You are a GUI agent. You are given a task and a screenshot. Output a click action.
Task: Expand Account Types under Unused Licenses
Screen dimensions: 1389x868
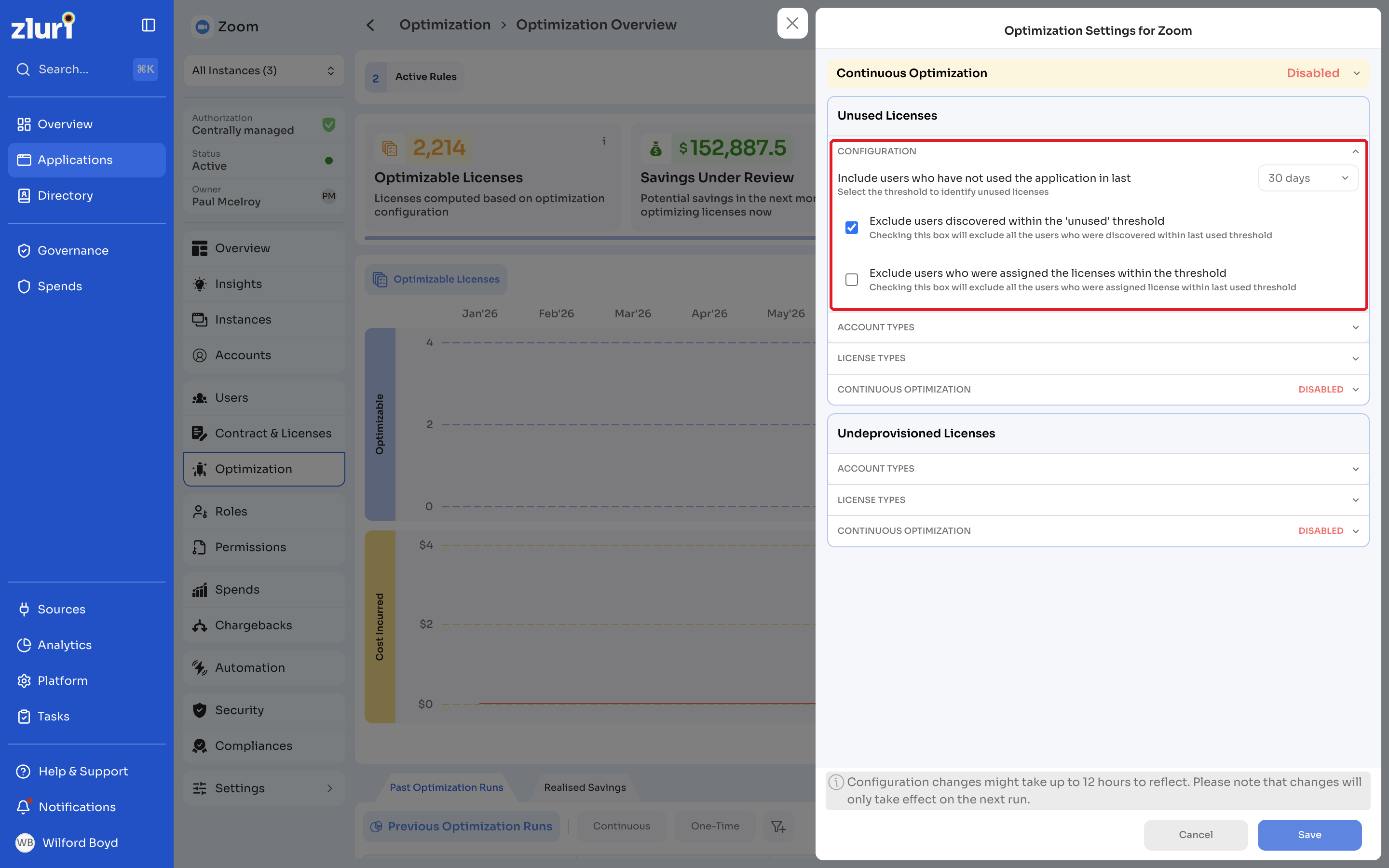click(x=1097, y=327)
